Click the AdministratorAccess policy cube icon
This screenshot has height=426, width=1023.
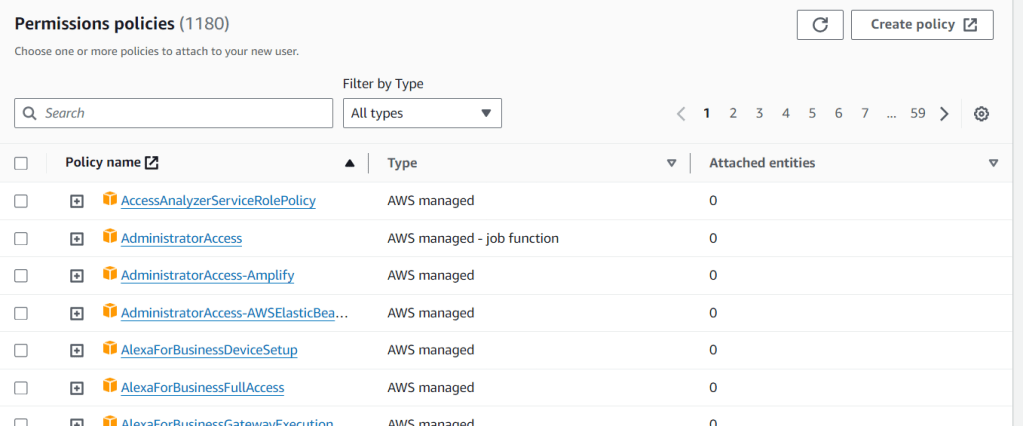pyautogui.click(x=110, y=237)
